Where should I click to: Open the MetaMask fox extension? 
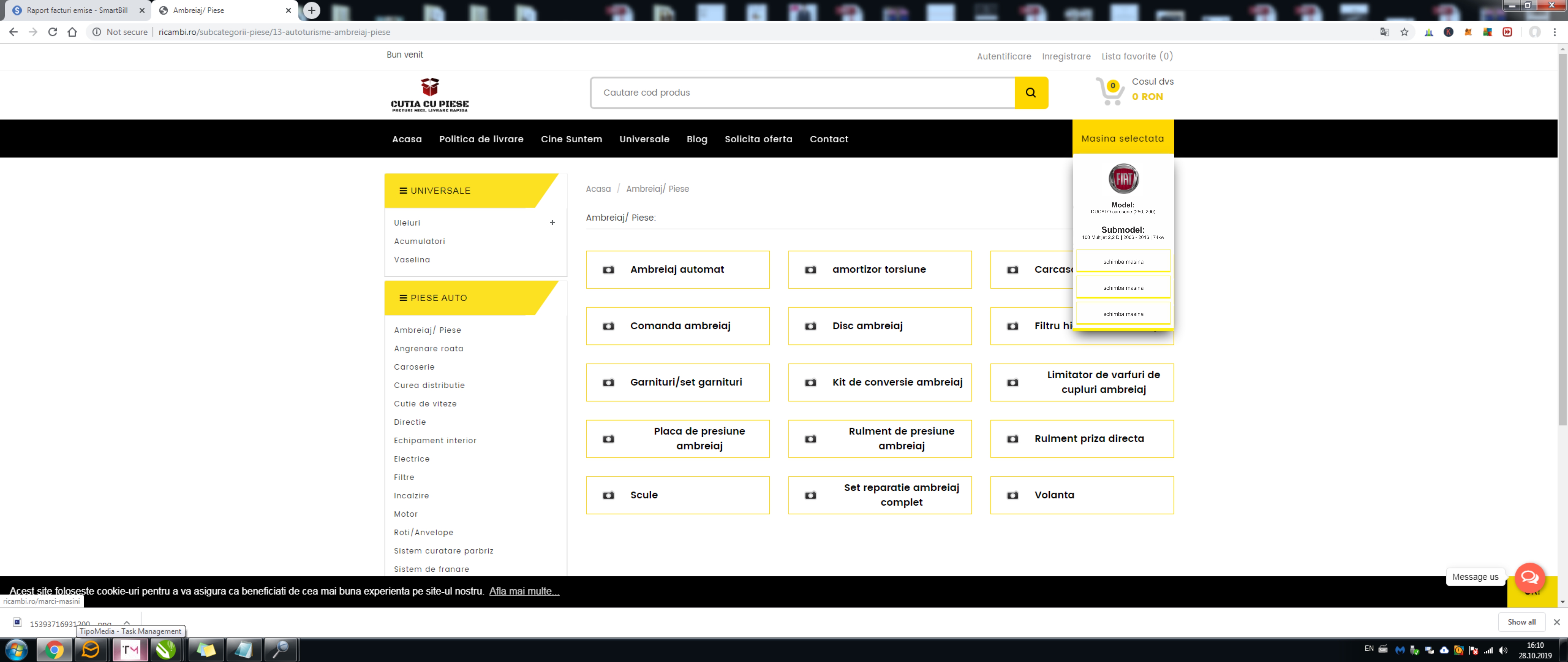[1468, 32]
